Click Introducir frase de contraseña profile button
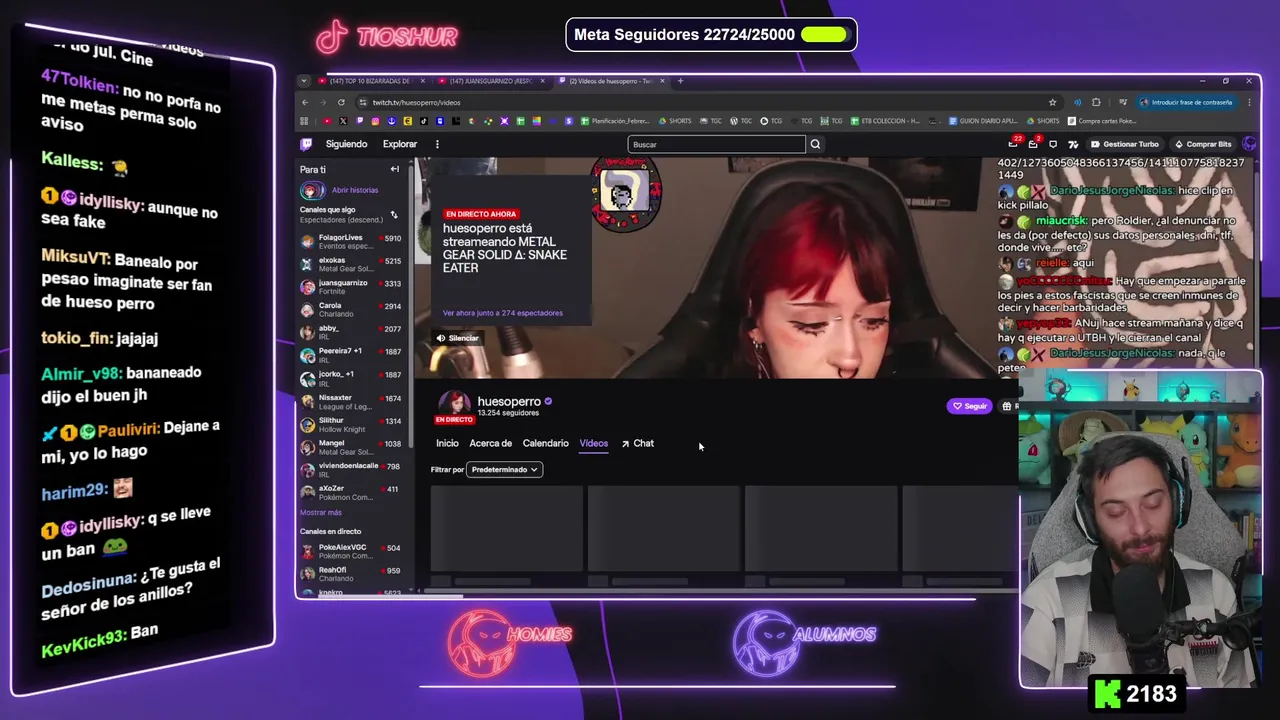Screen dimensions: 1280x720 1186,102
